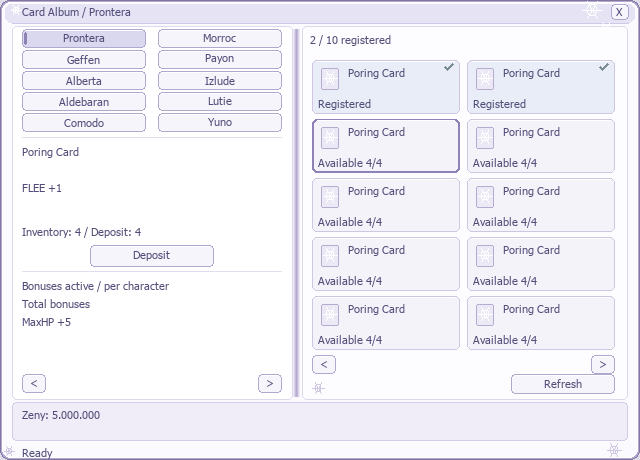Click the green checkmark on first registered card
640x460 pixels.
[x=449, y=67]
